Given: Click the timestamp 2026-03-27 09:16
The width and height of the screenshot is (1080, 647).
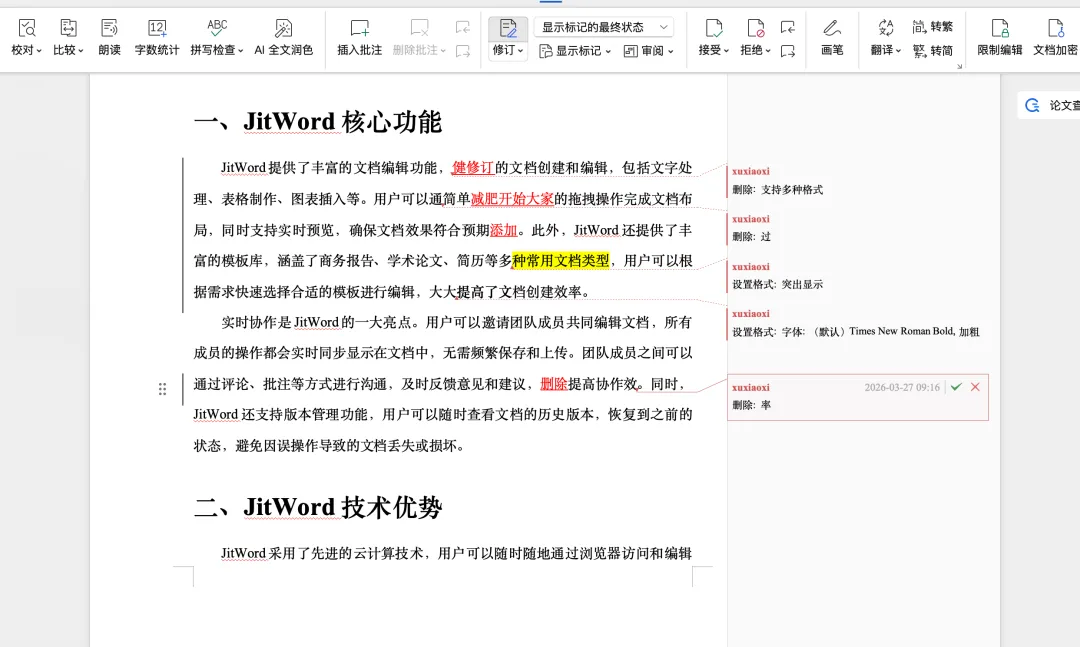Looking at the screenshot, I should pos(902,387).
